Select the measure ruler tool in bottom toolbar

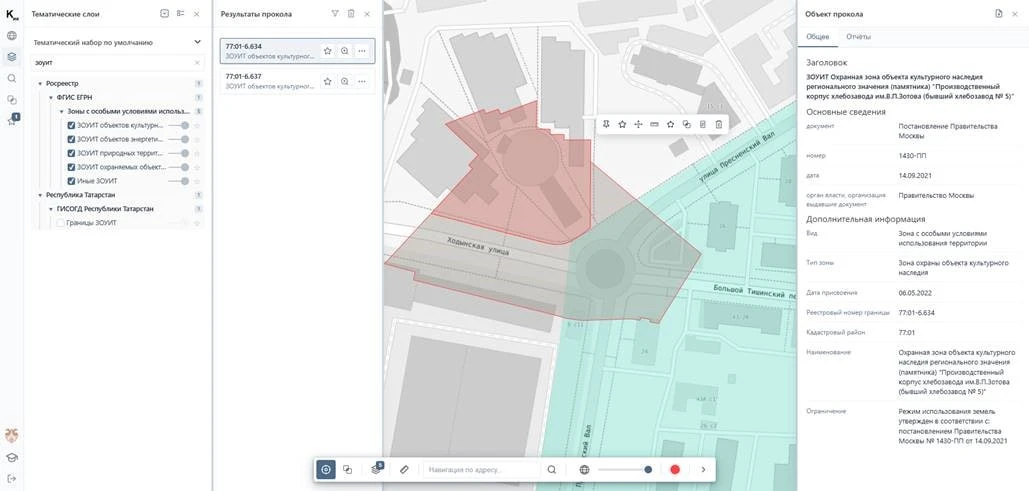[x=404, y=469]
